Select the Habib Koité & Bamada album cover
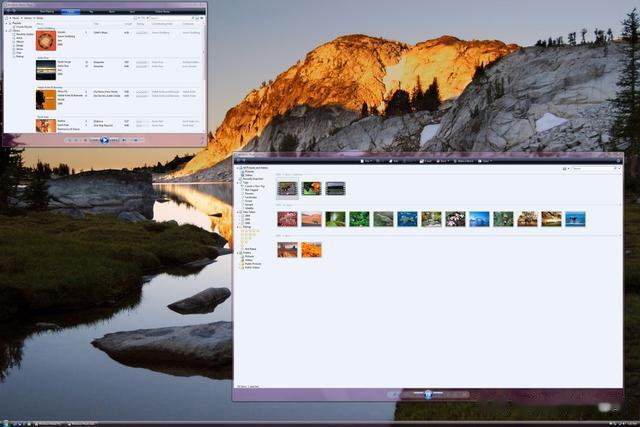This screenshot has height=427, width=640. [46, 100]
